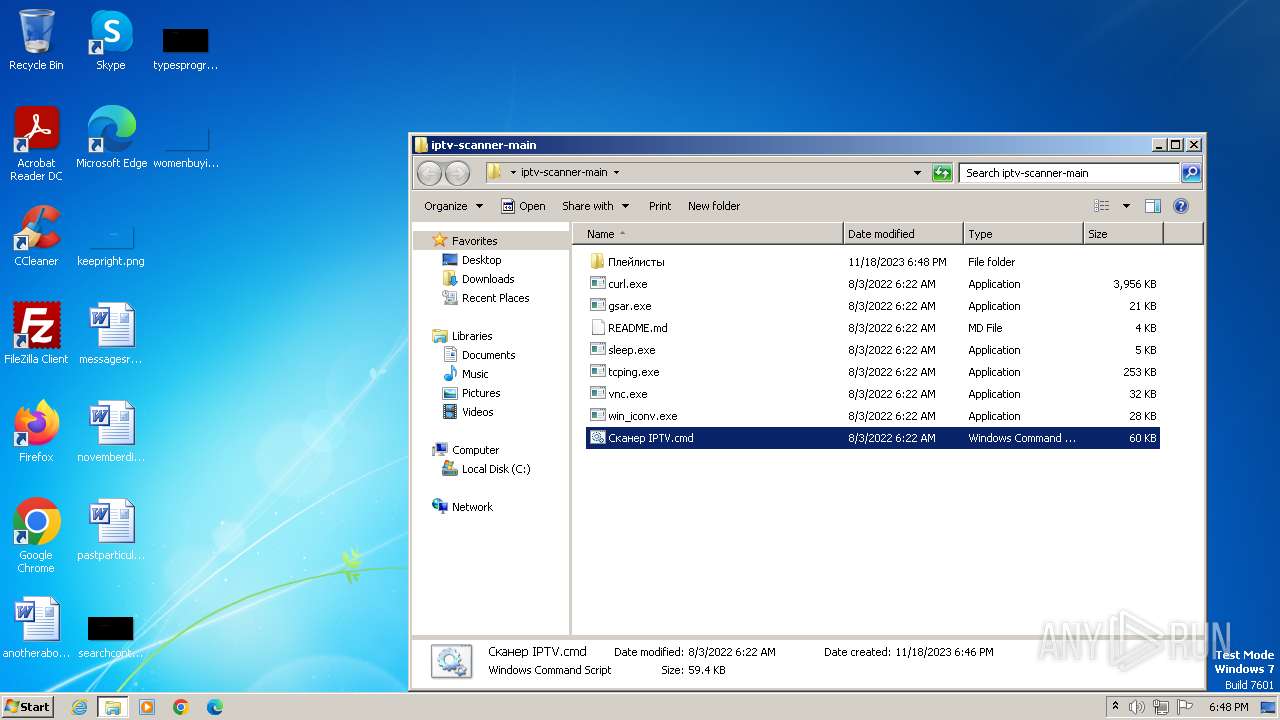Open the Share with dropdown menu
Image resolution: width=1280 pixels, height=720 pixels.
[595, 206]
